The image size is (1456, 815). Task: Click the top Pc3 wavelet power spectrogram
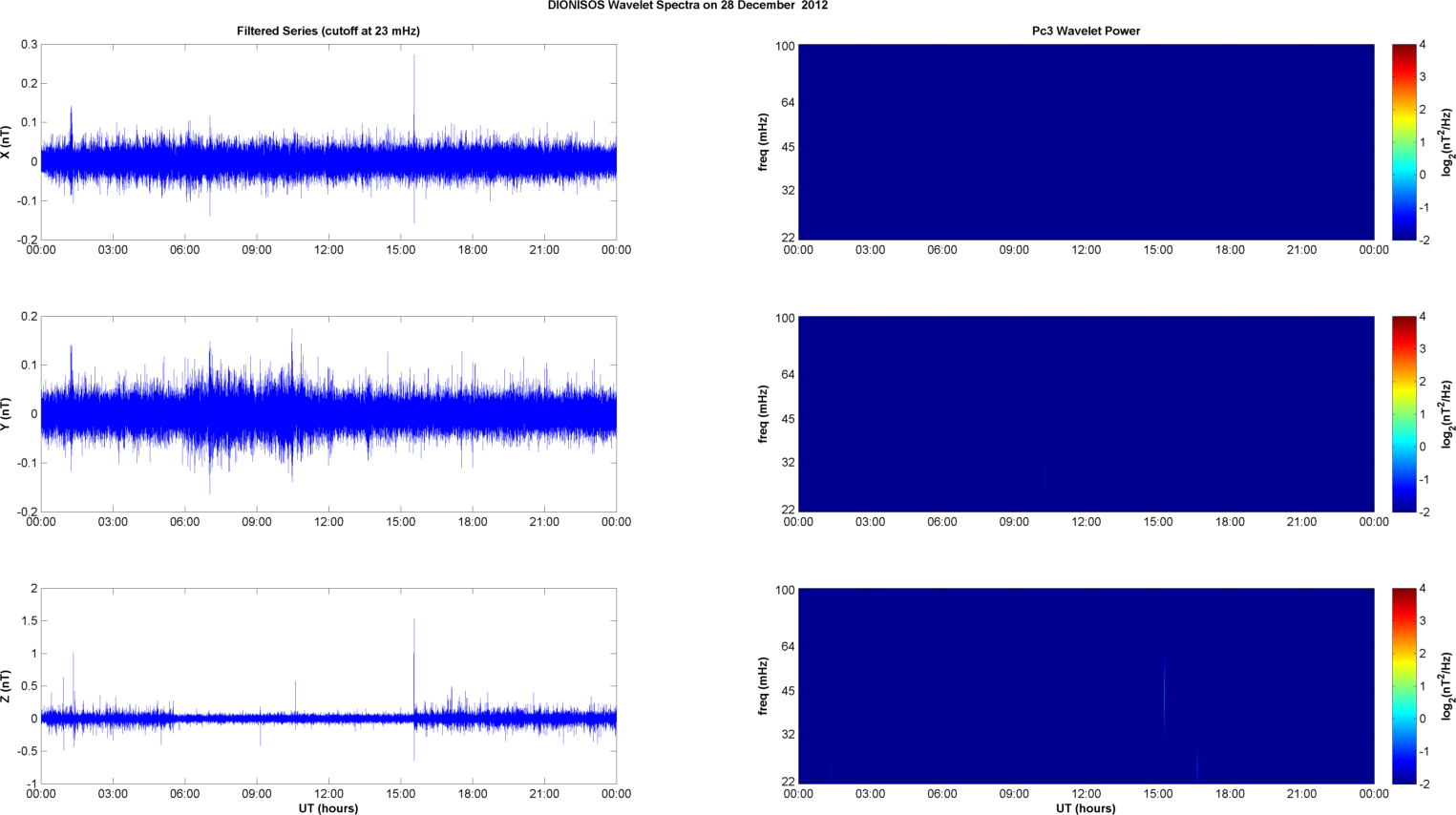click(1086, 142)
